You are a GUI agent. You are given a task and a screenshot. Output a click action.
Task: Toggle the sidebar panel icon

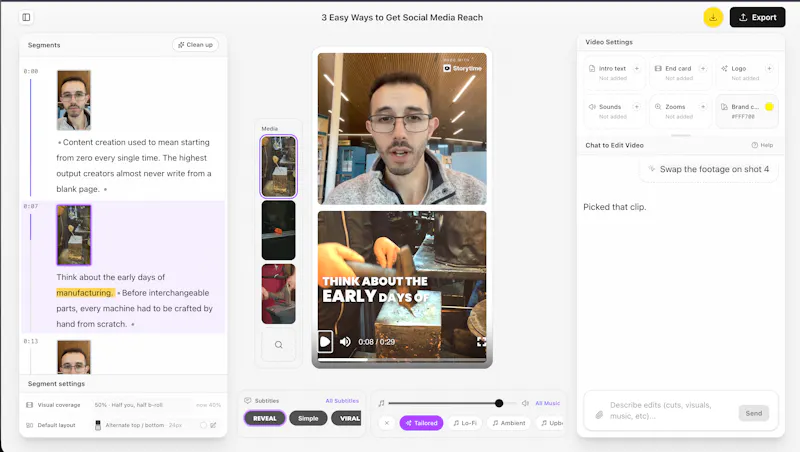[x=26, y=17]
